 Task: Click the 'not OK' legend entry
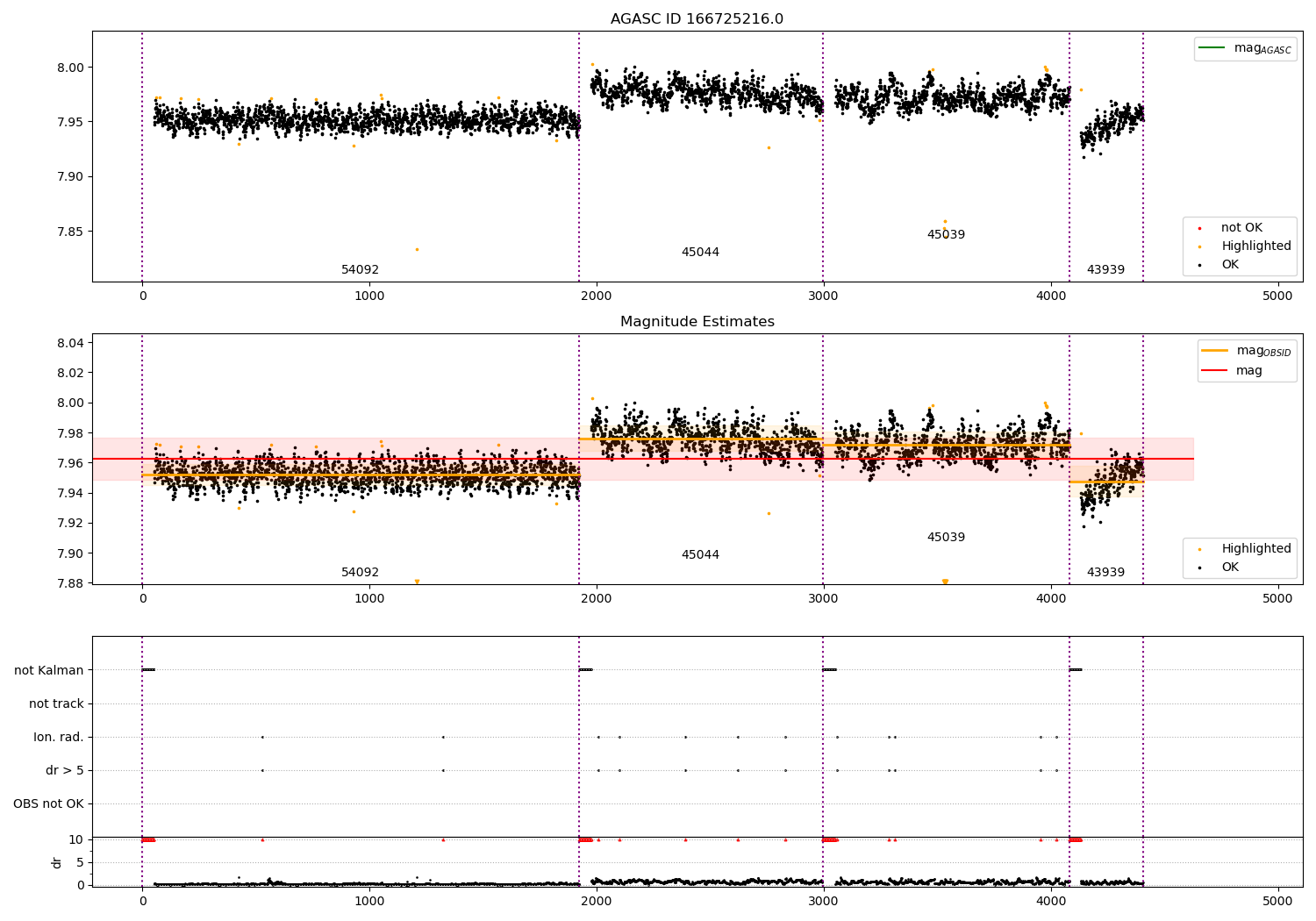click(1241, 228)
